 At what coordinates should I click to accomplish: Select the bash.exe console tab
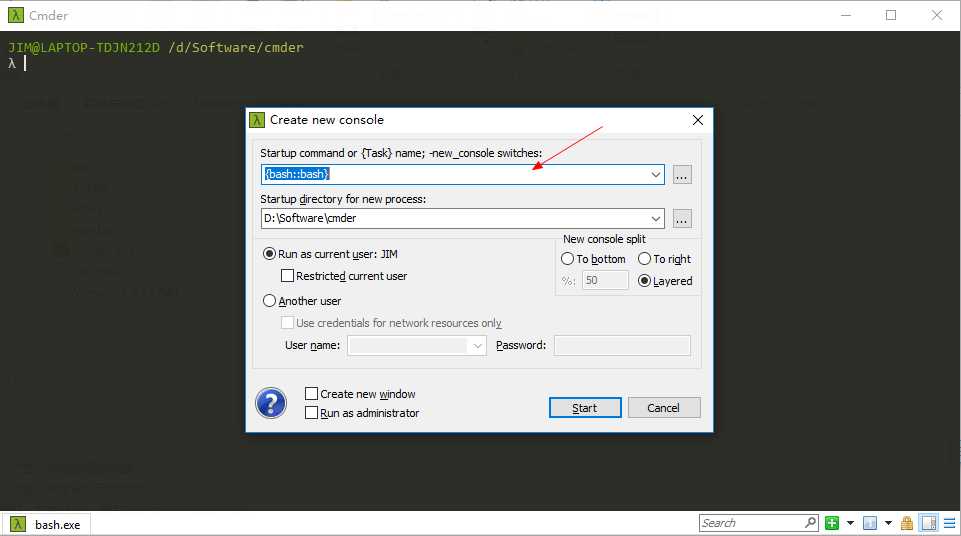pyautogui.click(x=47, y=524)
